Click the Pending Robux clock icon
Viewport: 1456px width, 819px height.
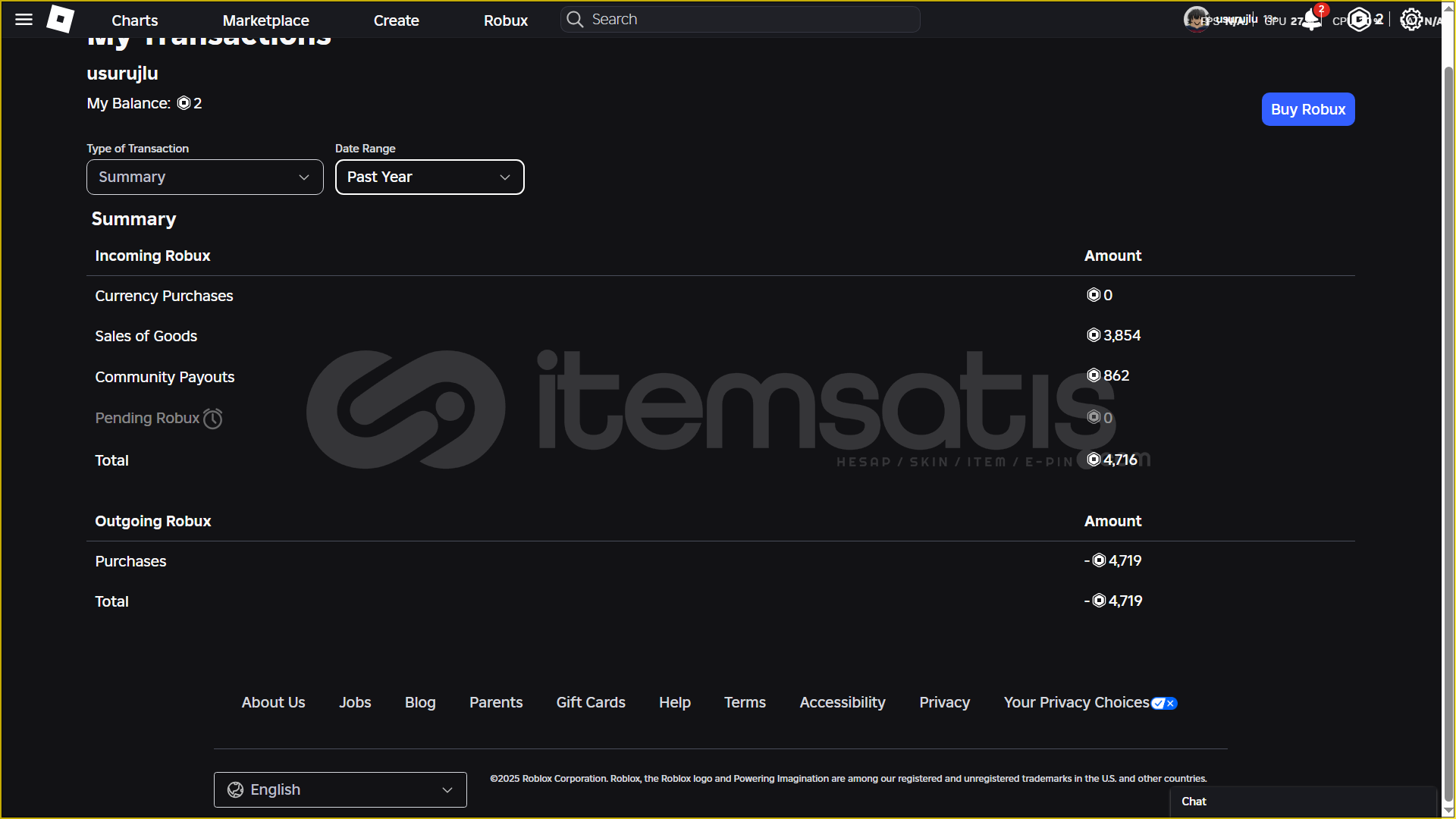tap(213, 419)
